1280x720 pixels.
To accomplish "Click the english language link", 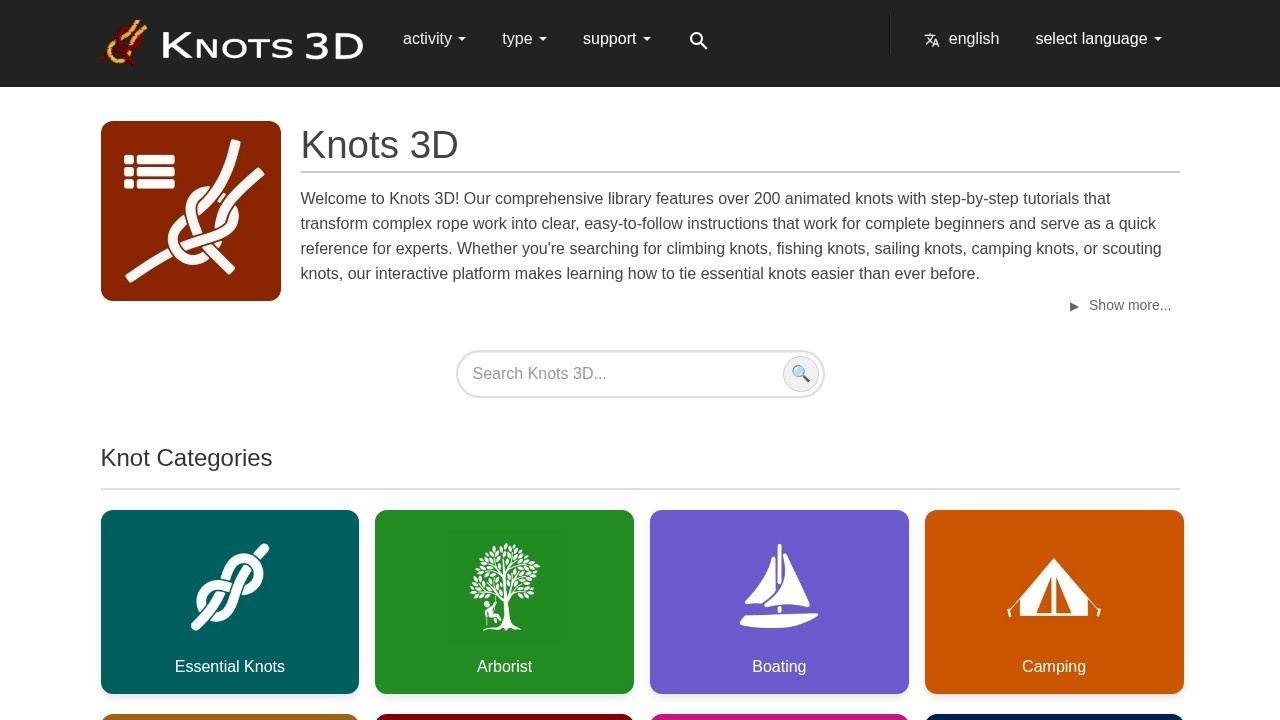I will click(973, 39).
